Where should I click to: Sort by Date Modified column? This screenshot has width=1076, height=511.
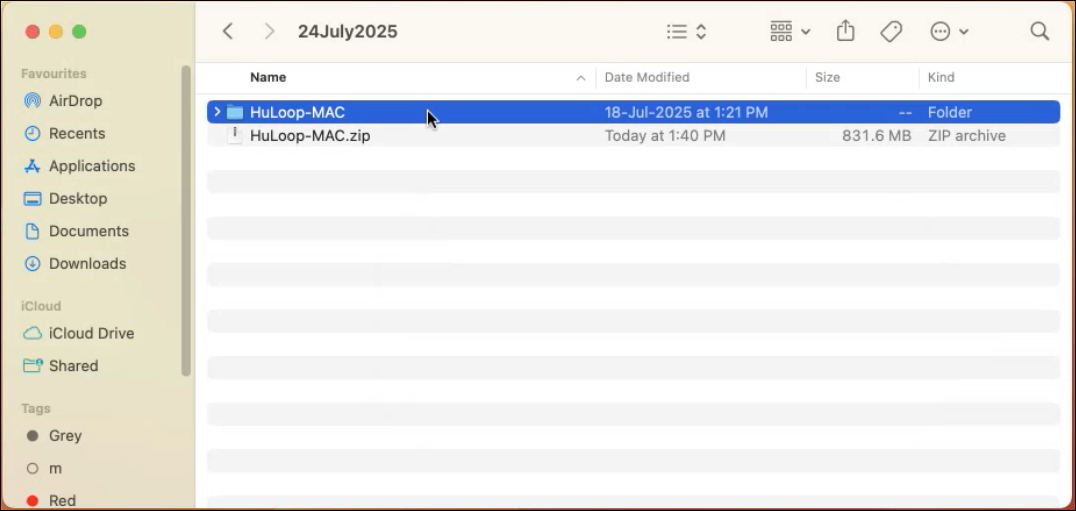(647, 77)
